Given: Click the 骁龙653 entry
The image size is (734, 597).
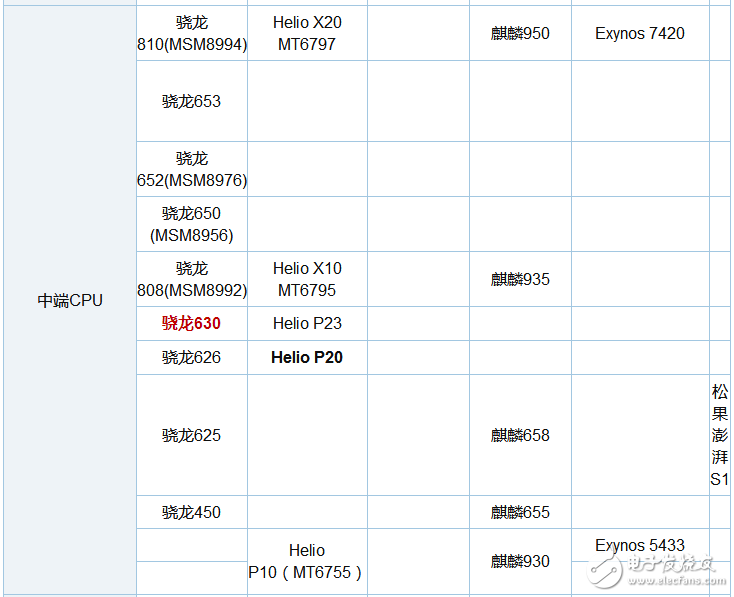Looking at the screenshot, I should (x=191, y=101).
